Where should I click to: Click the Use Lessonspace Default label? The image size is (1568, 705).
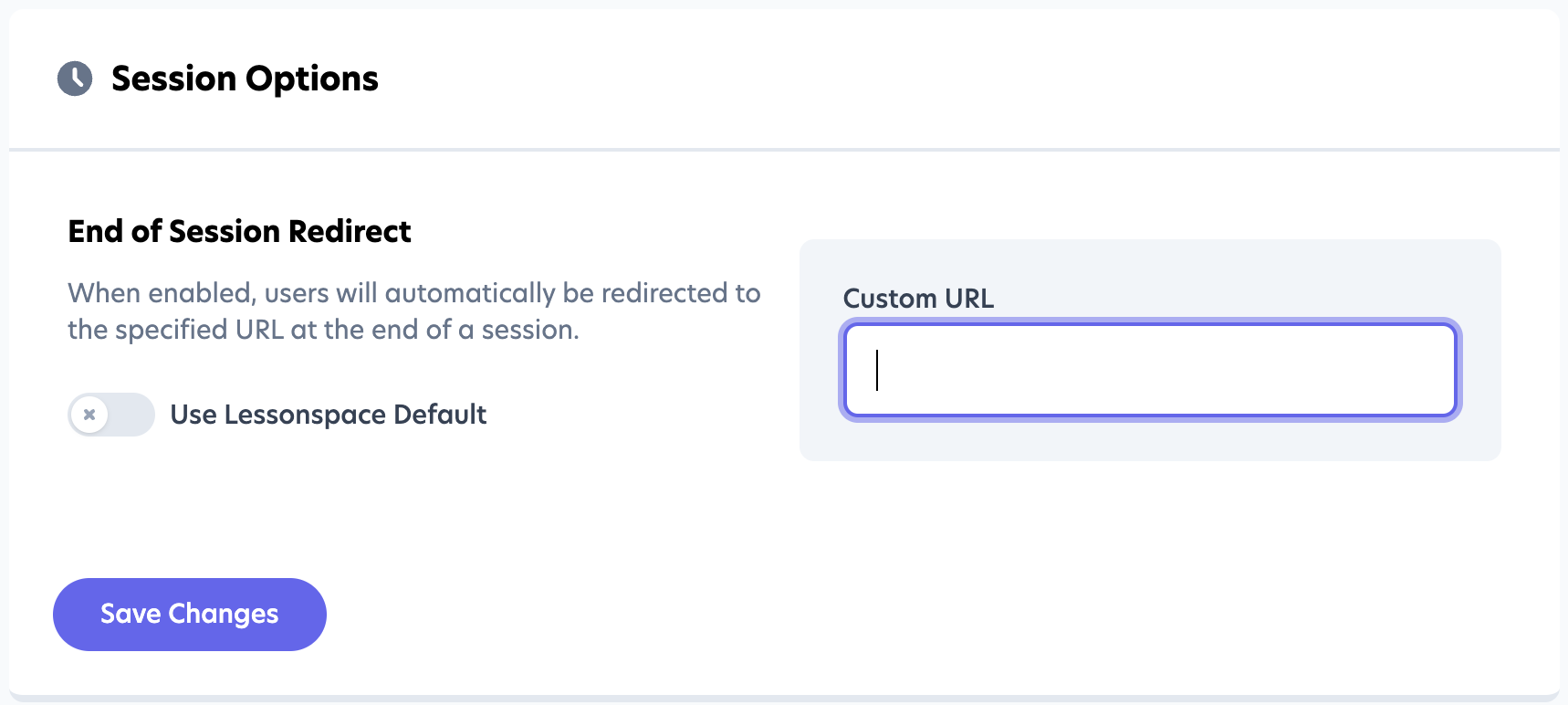[328, 415]
